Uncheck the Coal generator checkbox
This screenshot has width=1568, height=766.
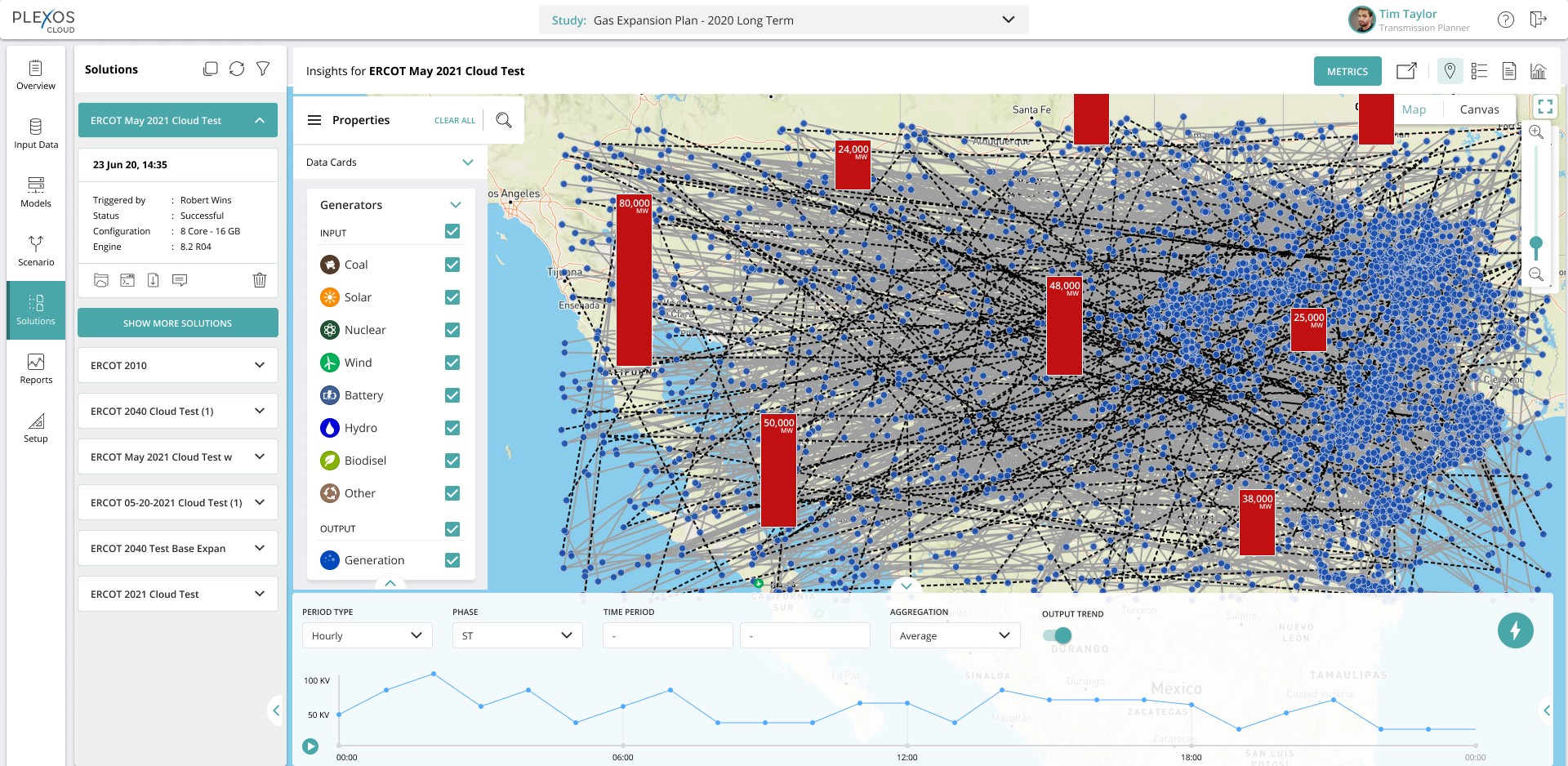click(x=452, y=265)
